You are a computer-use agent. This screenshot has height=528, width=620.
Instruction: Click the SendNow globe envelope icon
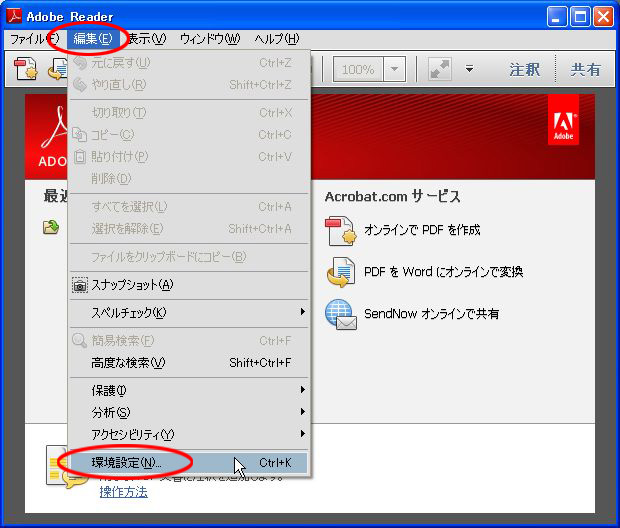point(340,314)
